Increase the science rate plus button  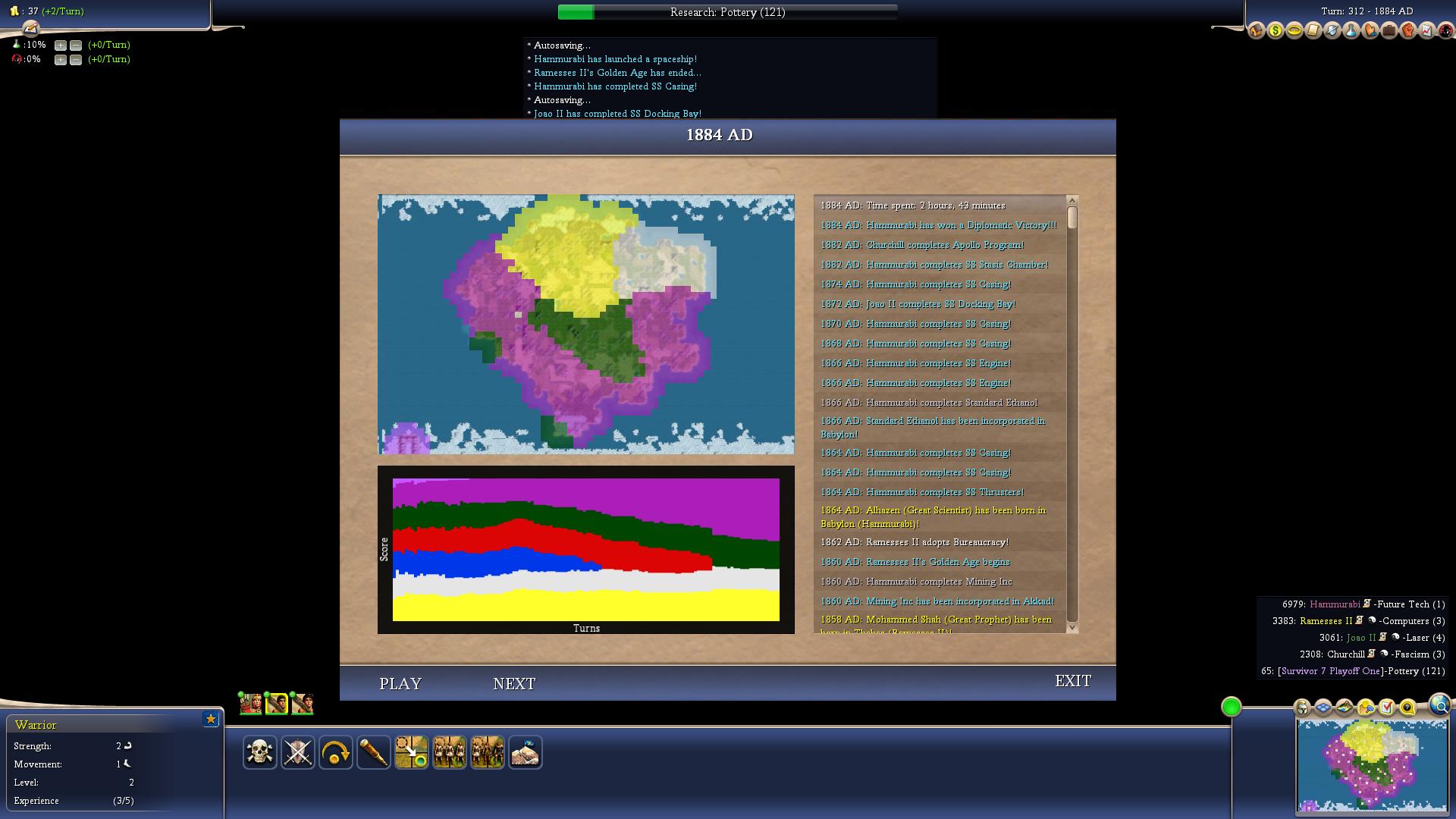tap(61, 45)
